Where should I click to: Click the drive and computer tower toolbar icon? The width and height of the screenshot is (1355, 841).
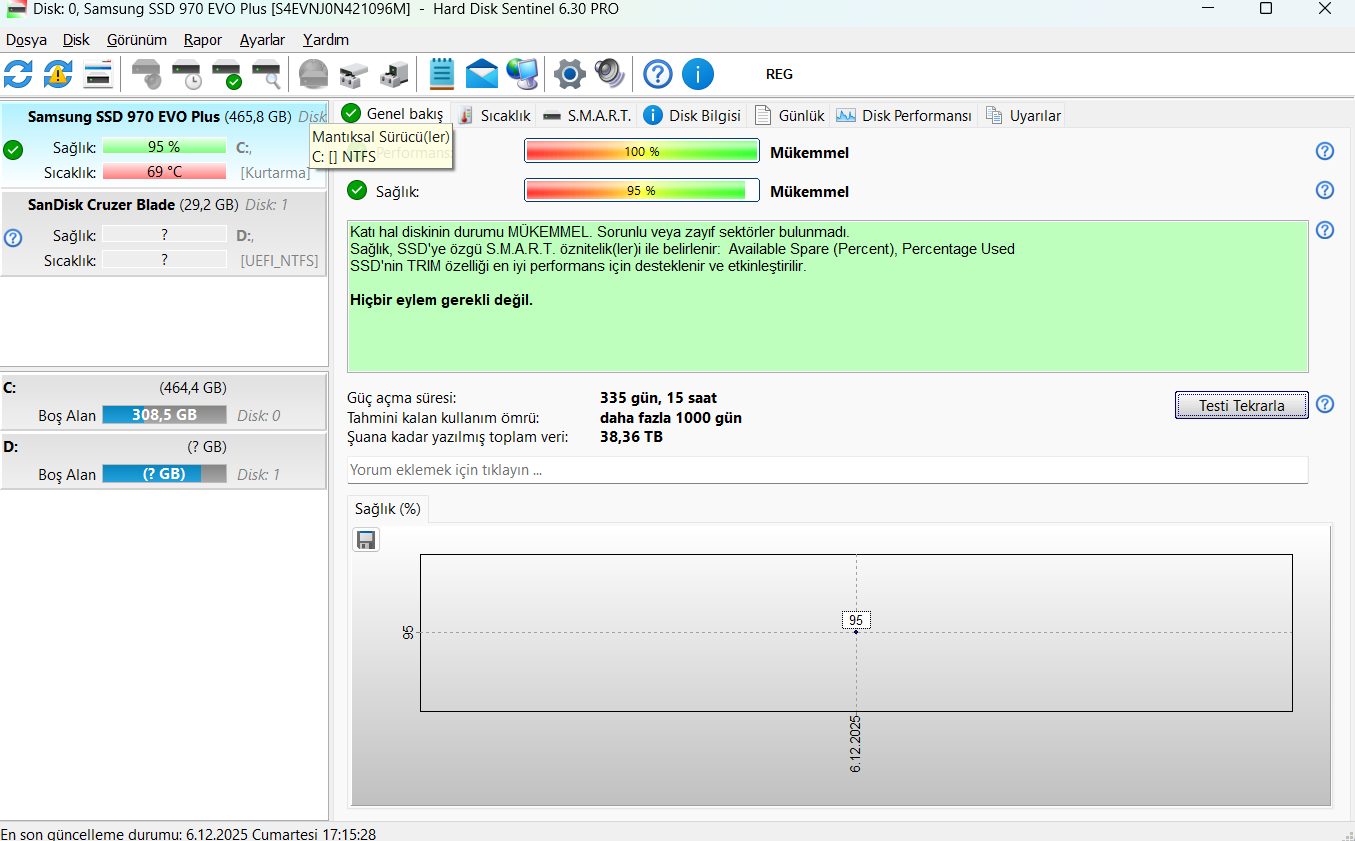coord(395,74)
